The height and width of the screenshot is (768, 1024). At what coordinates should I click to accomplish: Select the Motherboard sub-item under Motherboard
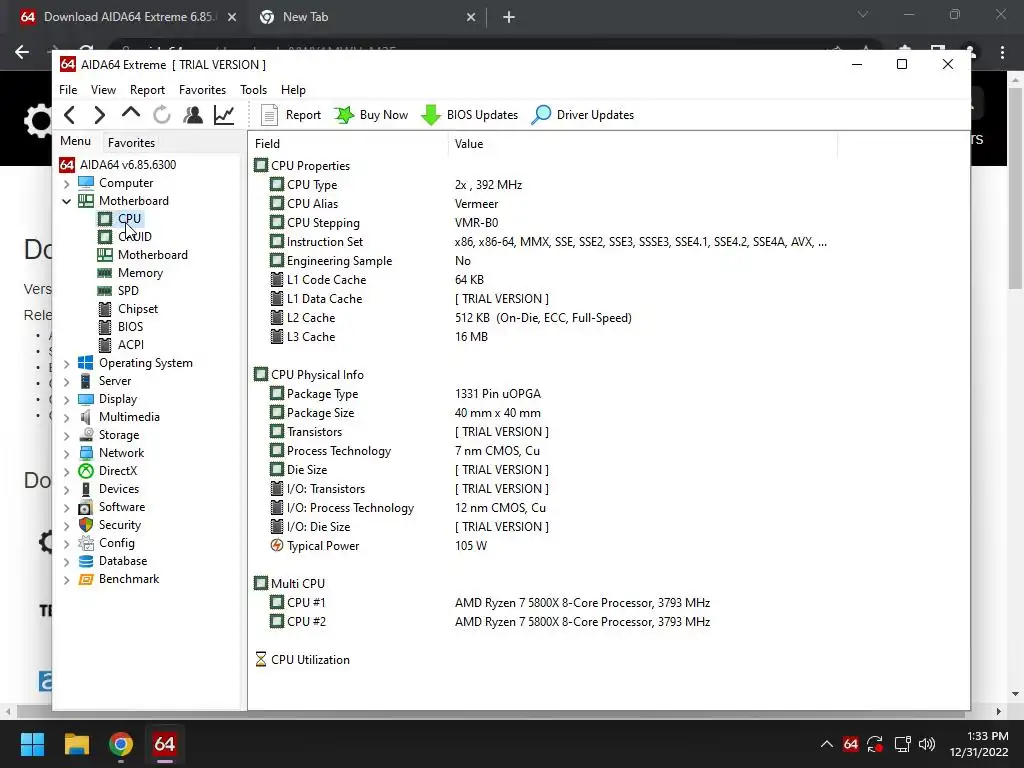[142, 255]
